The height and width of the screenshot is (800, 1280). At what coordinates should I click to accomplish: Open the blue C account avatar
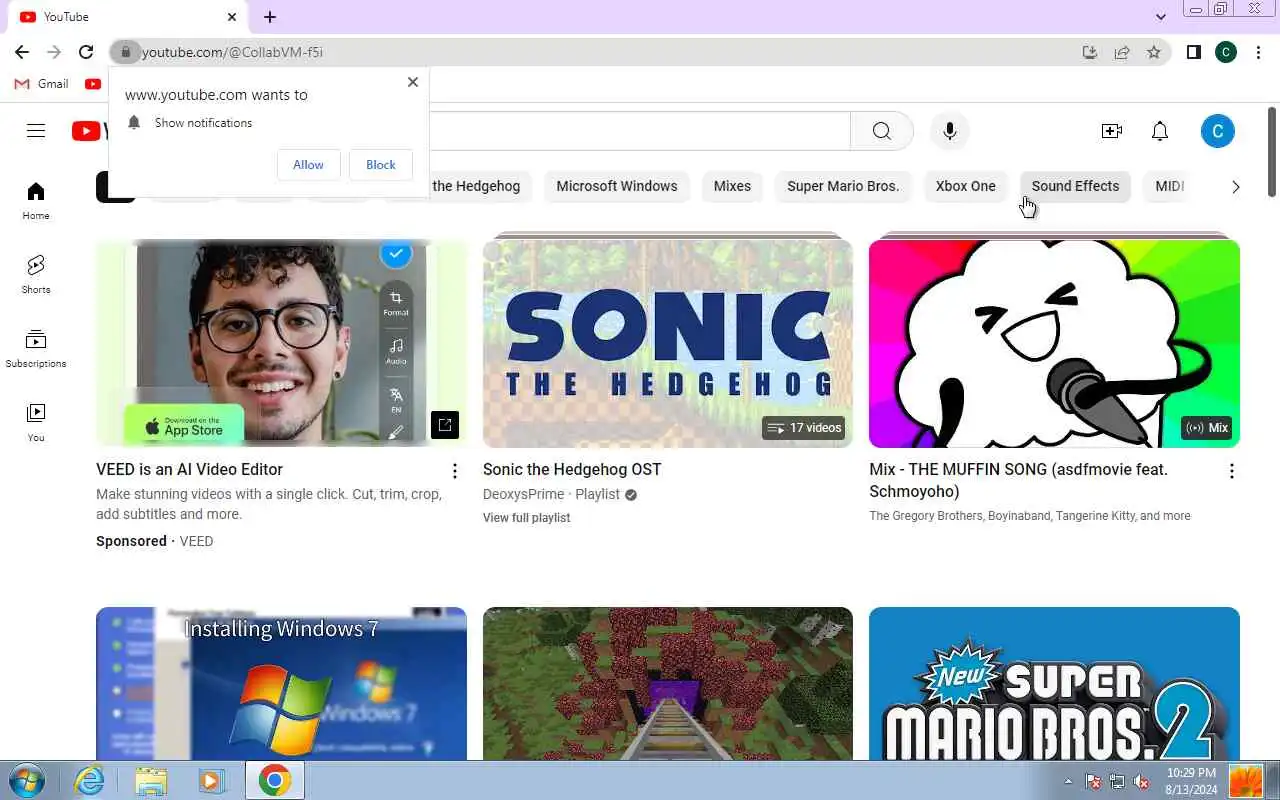(1217, 131)
